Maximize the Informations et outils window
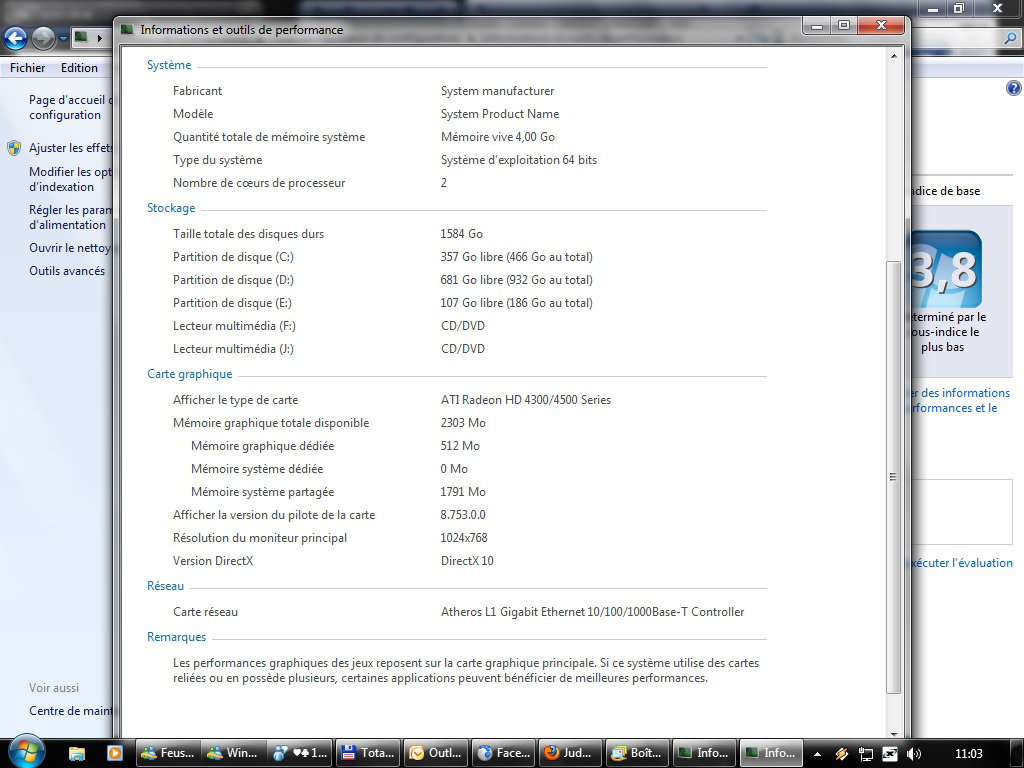This screenshot has width=1024, height=768. 843,25
